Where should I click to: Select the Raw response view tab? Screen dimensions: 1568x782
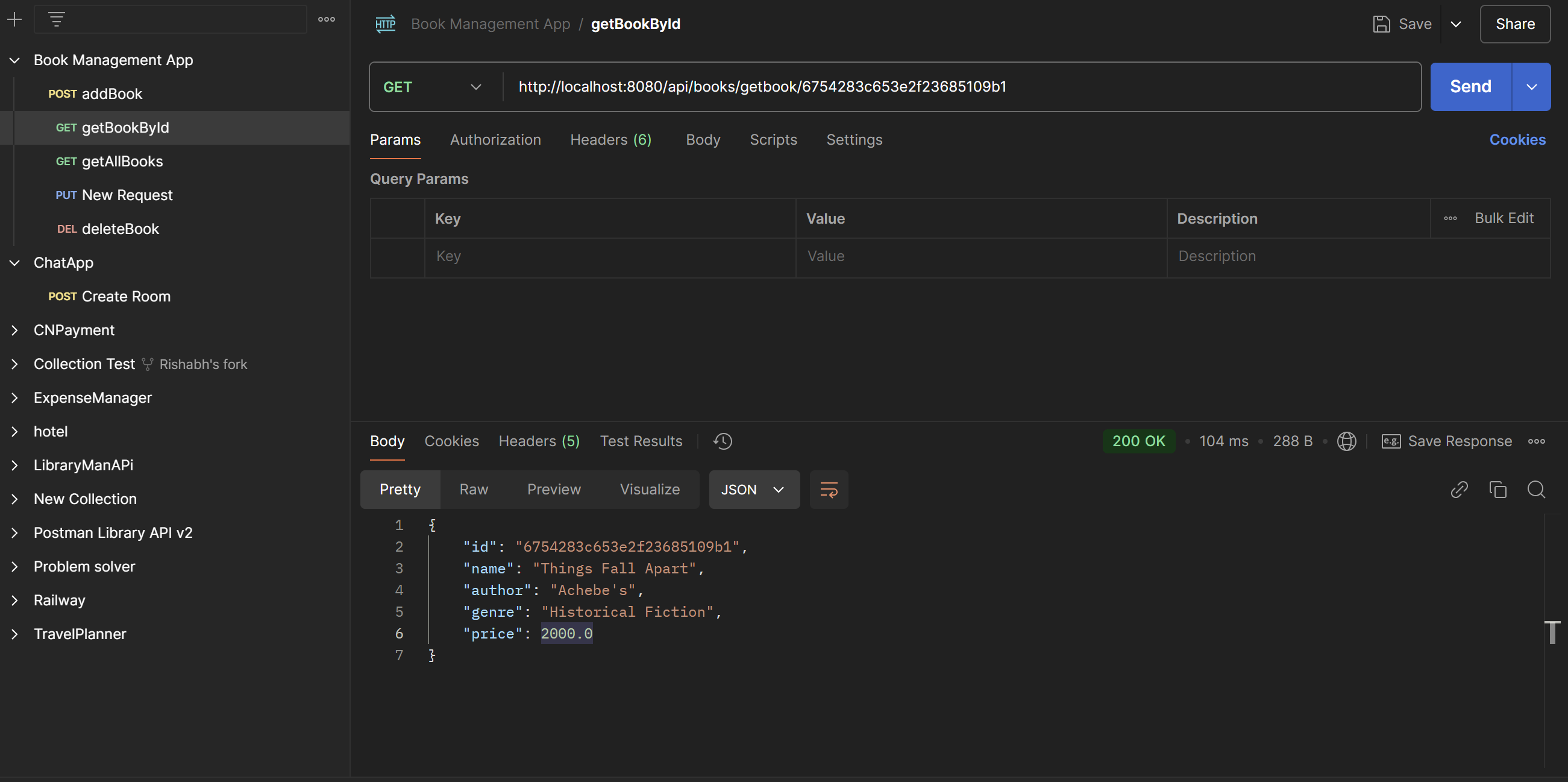click(473, 490)
